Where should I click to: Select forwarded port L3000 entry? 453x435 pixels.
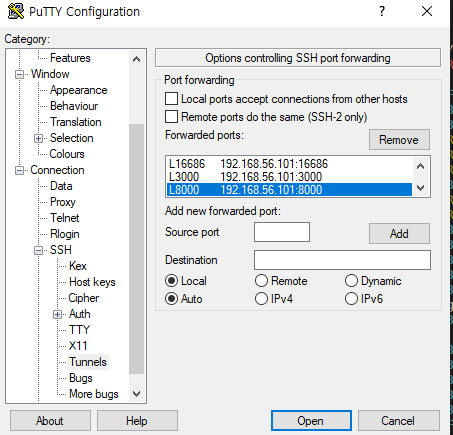289,177
